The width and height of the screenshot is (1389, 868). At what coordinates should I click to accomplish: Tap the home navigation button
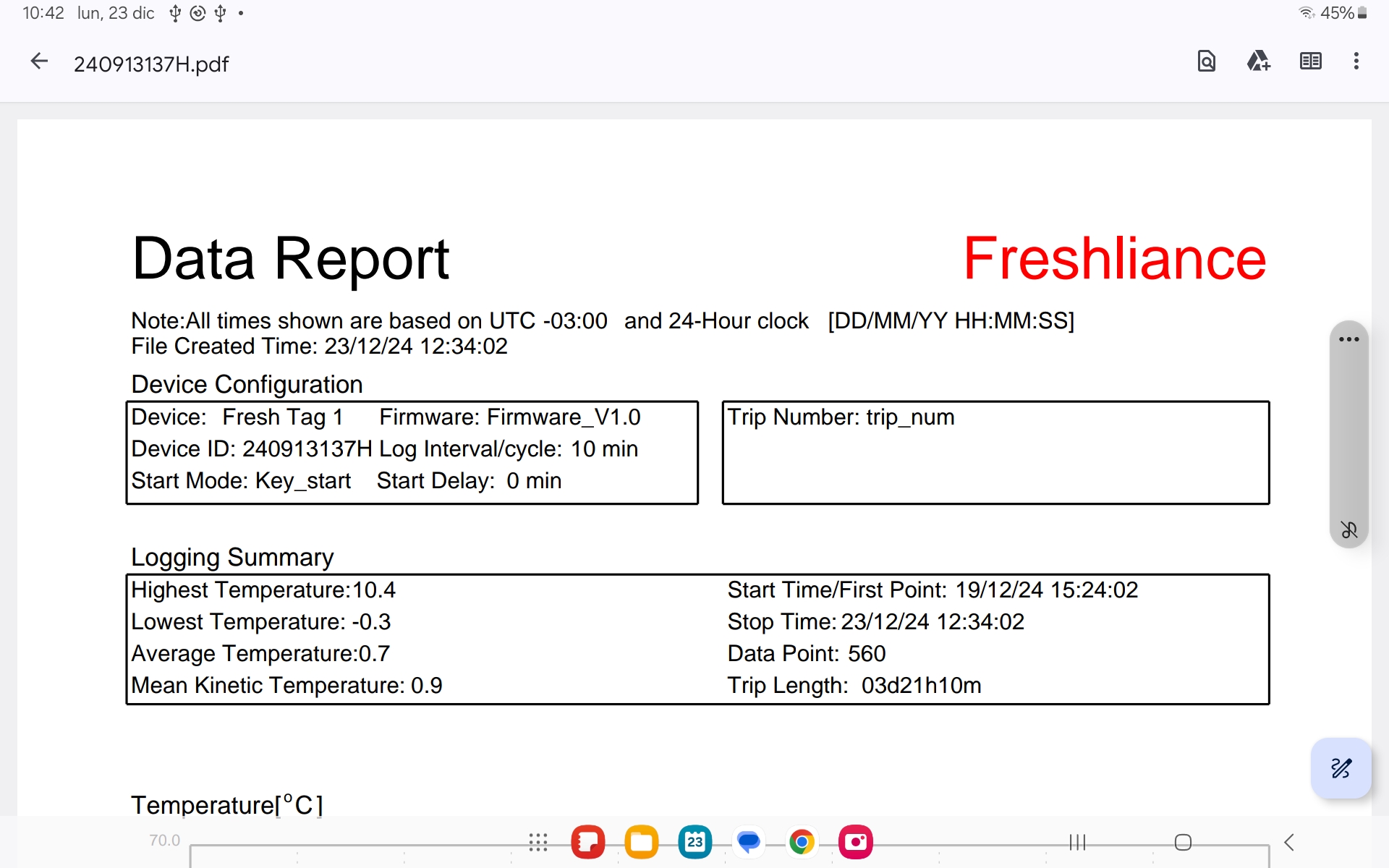tap(1183, 842)
